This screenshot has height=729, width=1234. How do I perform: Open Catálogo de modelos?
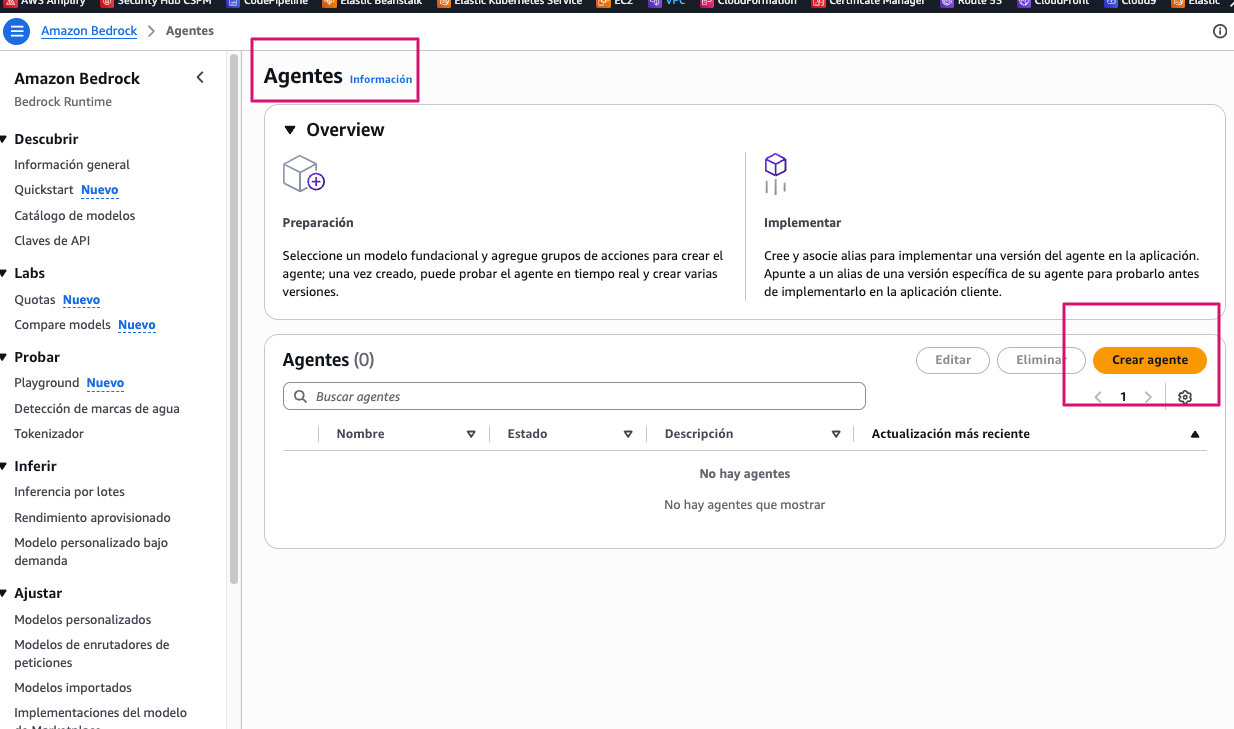click(75, 216)
